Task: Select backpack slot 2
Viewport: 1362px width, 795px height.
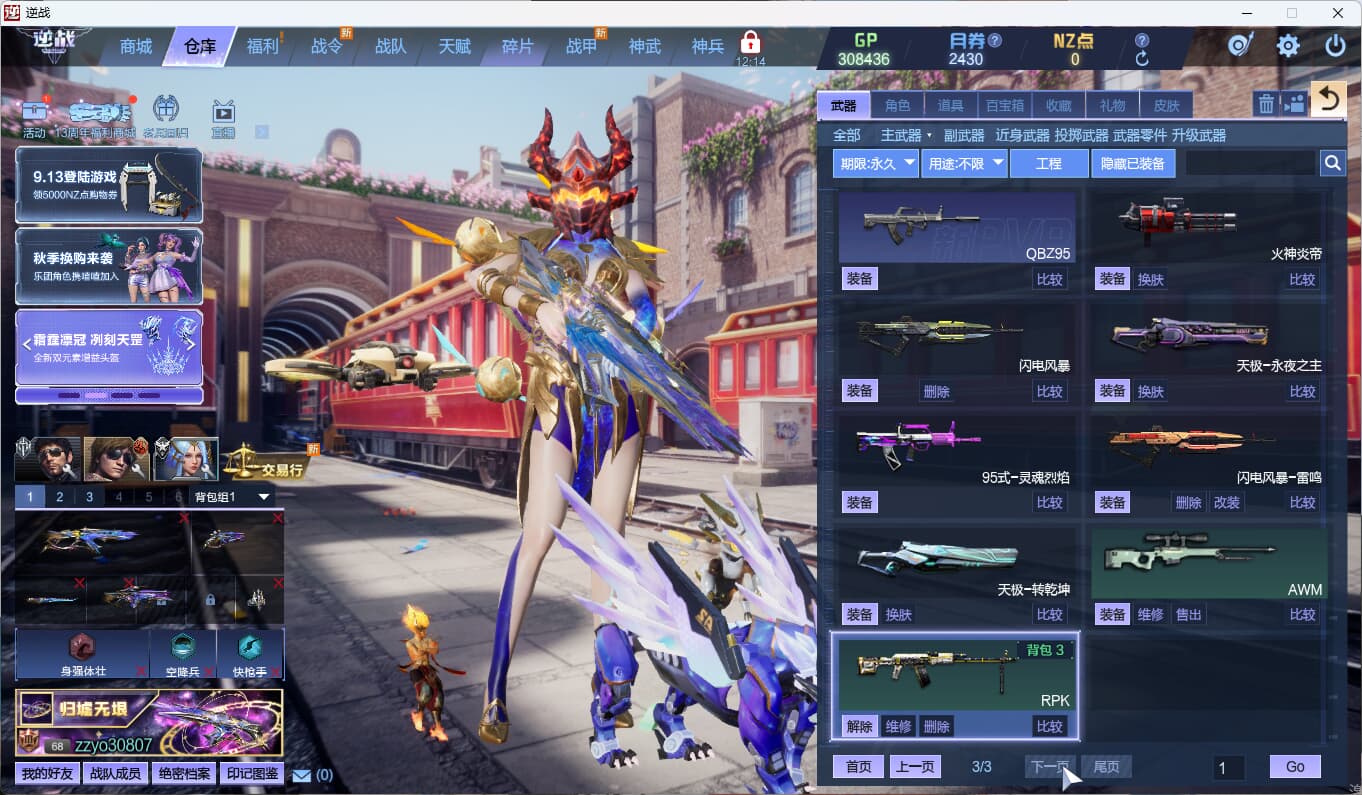Action: click(x=59, y=497)
